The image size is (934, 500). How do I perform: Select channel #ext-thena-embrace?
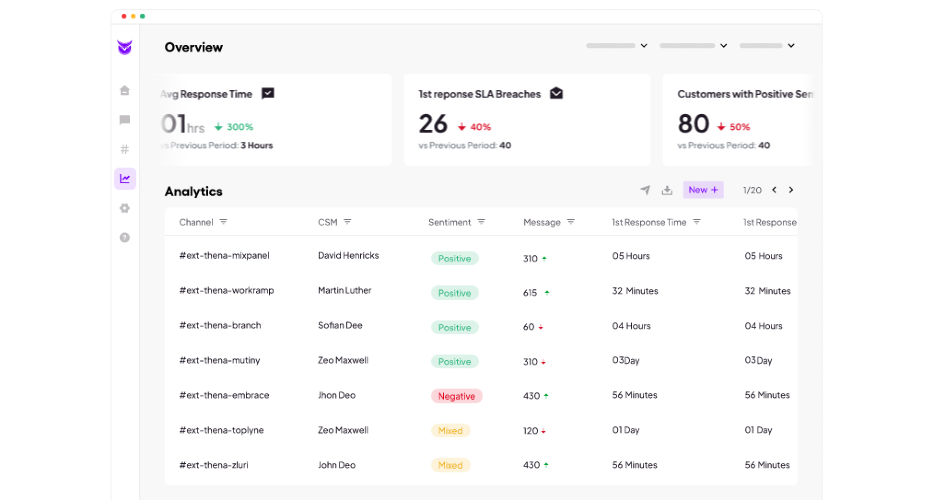[225, 395]
